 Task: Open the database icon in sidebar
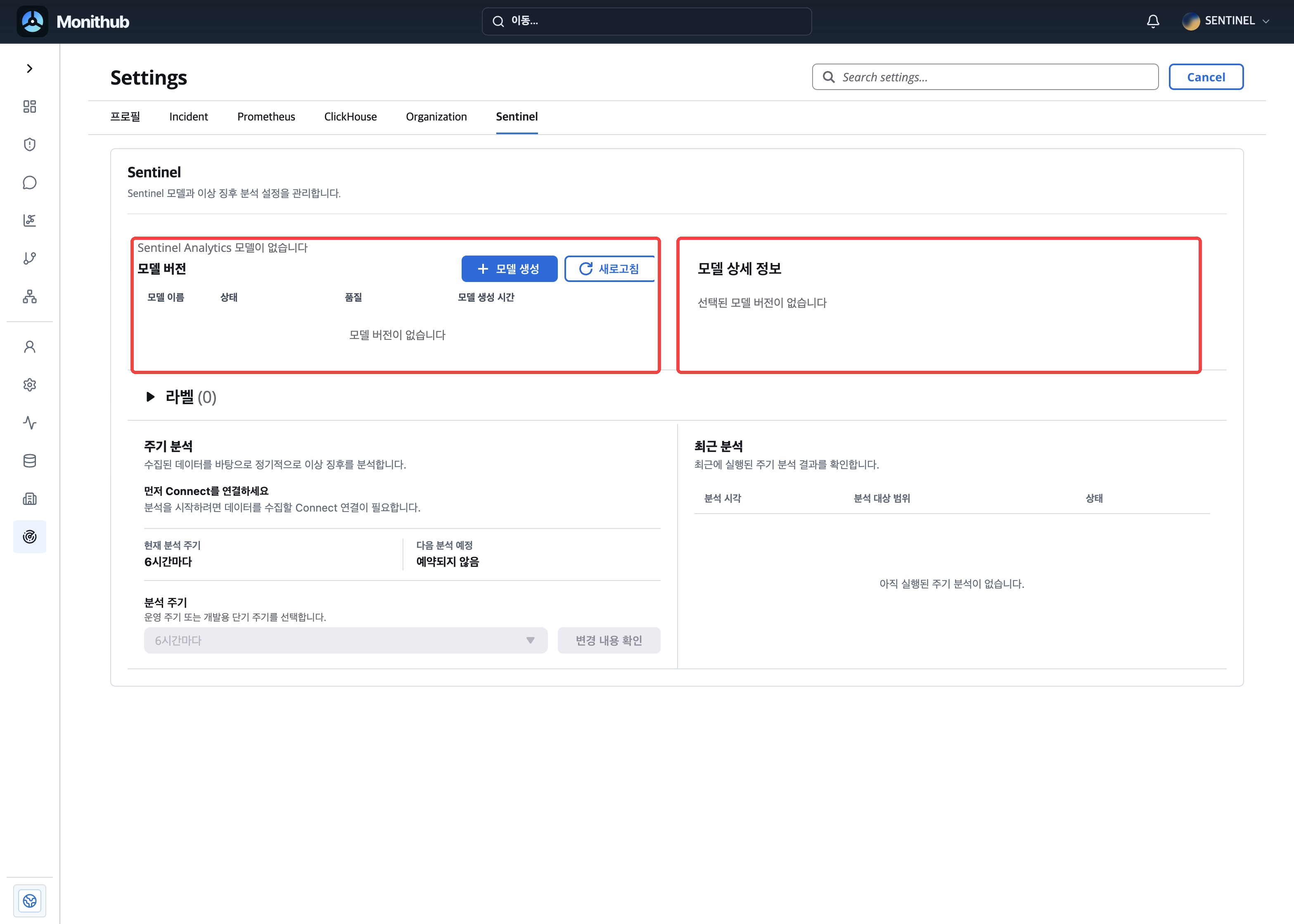30,461
